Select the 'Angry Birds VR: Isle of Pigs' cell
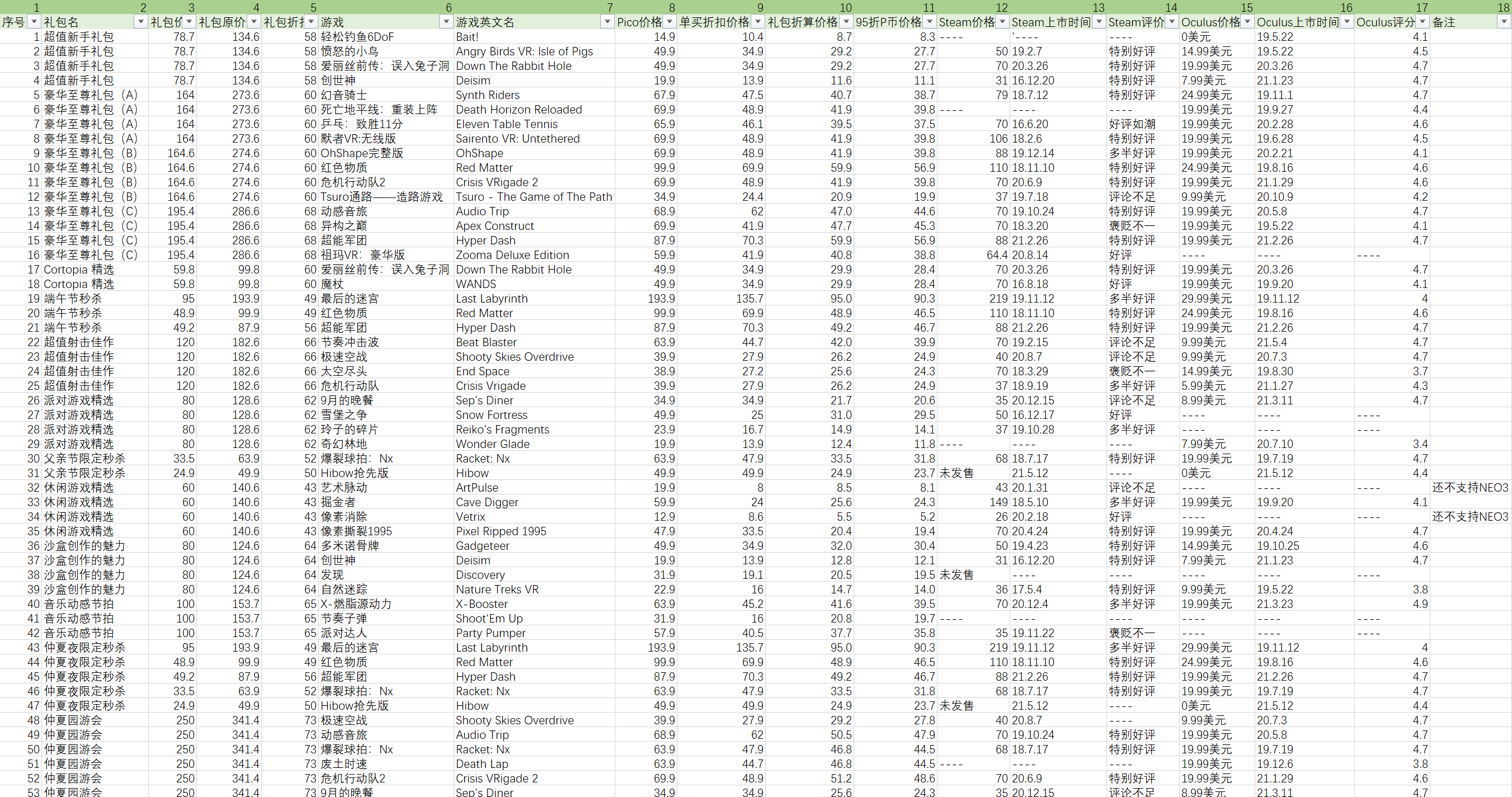Image resolution: width=1512 pixels, height=797 pixels. click(534, 51)
